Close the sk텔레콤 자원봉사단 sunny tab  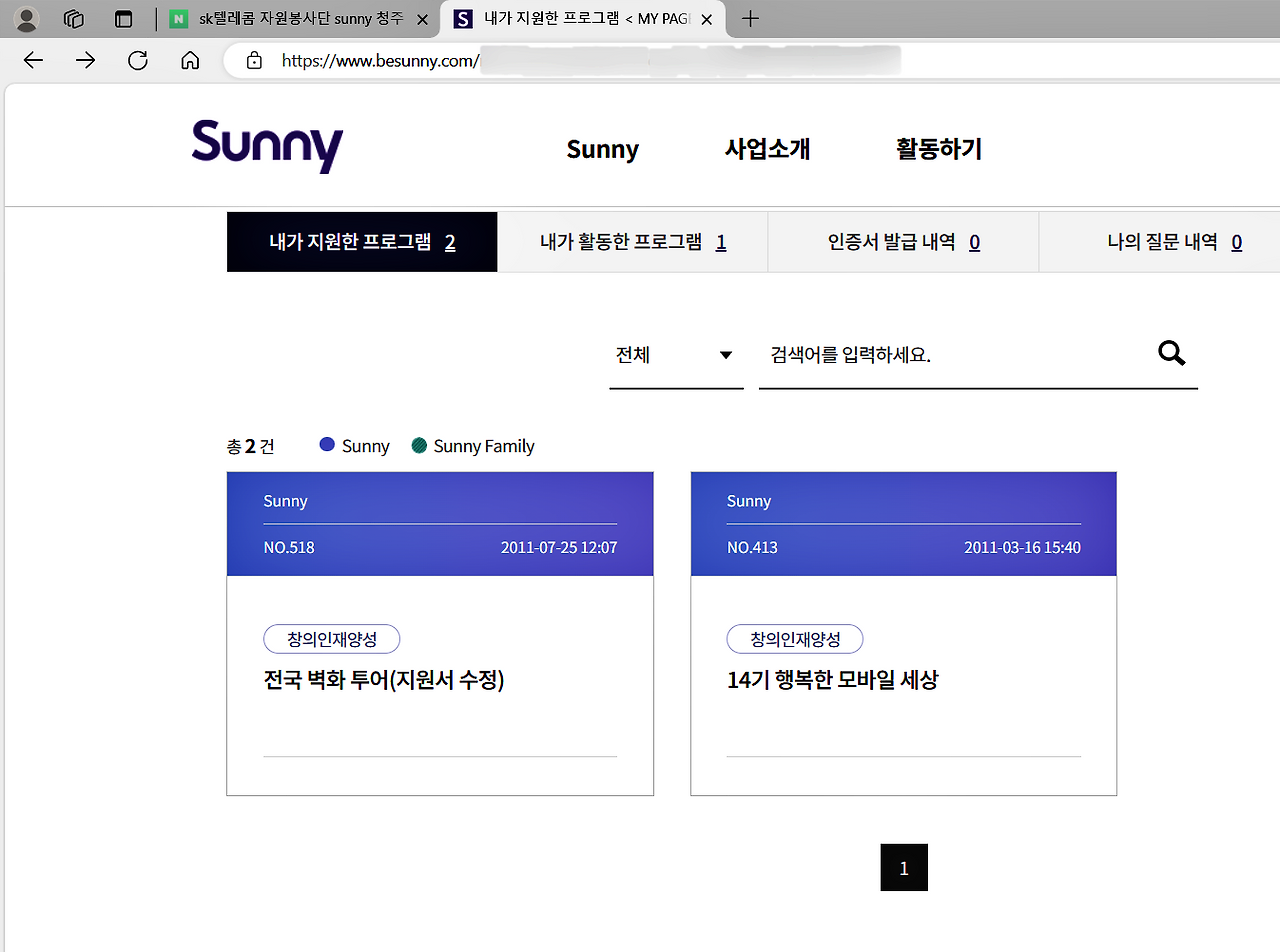click(x=421, y=19)
